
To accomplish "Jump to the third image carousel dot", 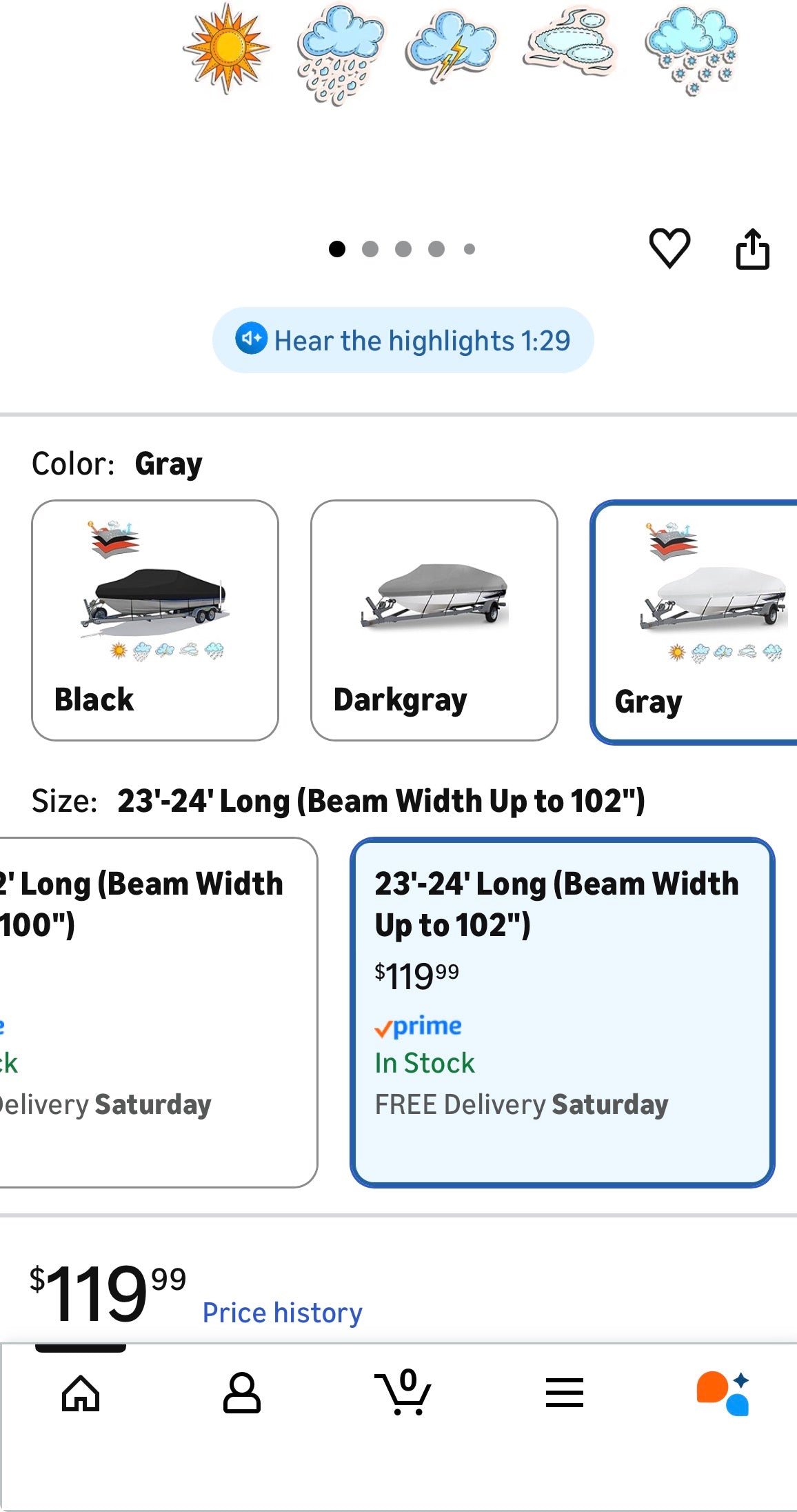I will [403, 249].
